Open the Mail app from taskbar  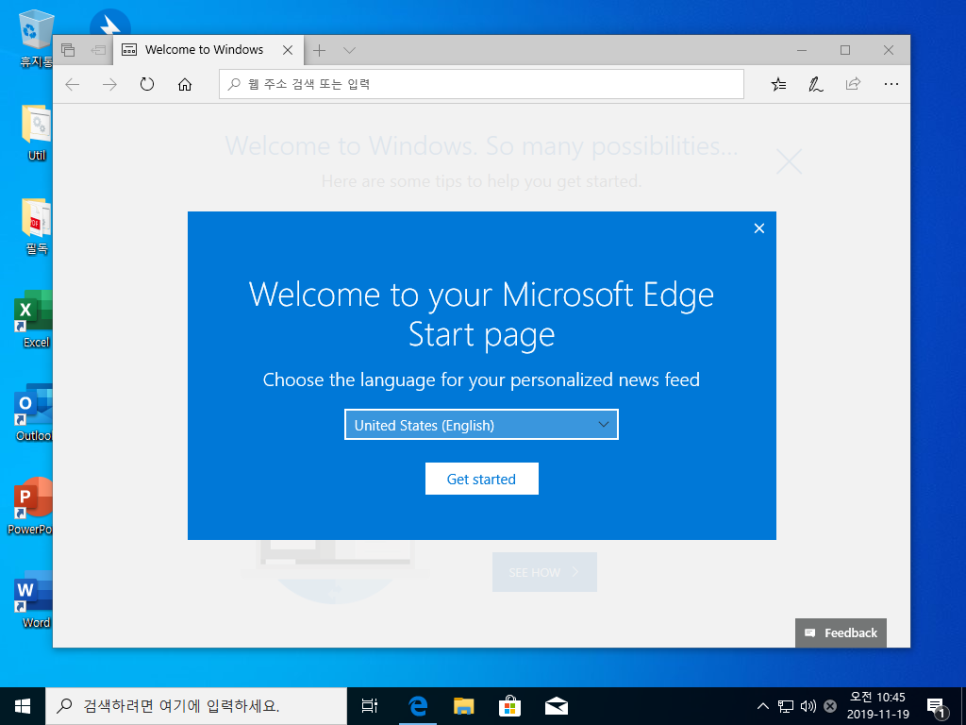556,707
